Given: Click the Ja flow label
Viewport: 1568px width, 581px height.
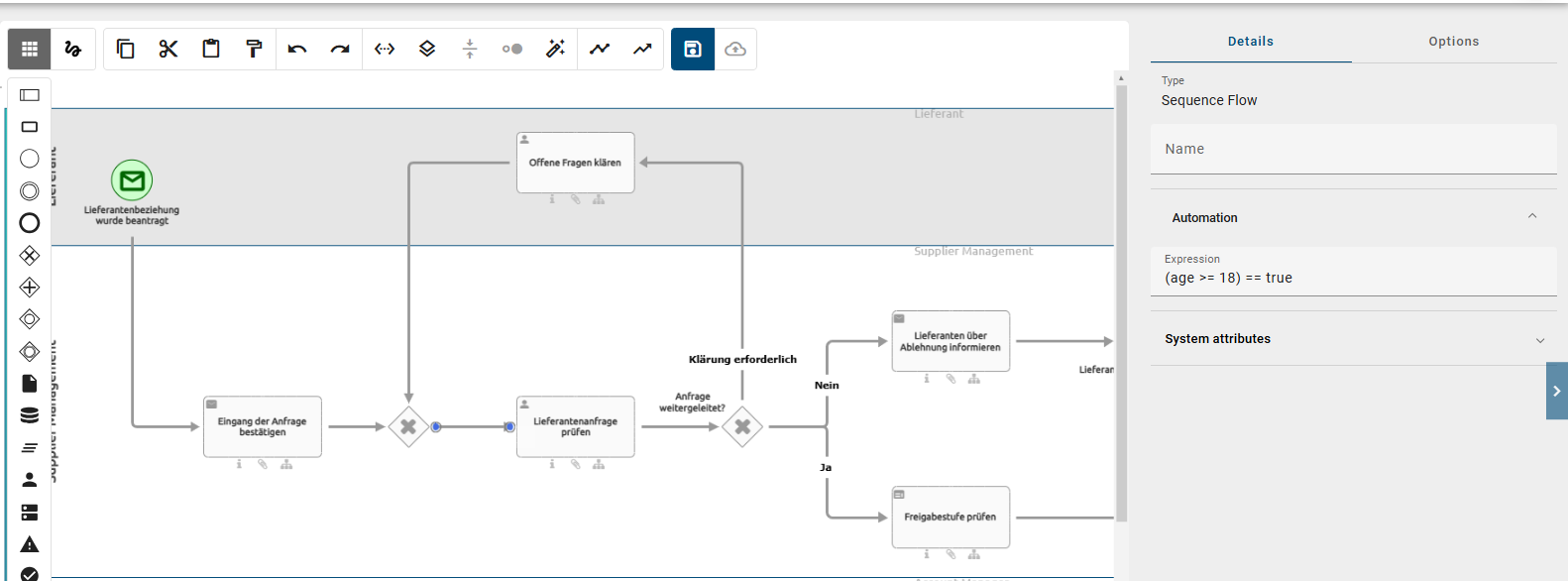Looking at the screenshot, I should pos(826,467).
